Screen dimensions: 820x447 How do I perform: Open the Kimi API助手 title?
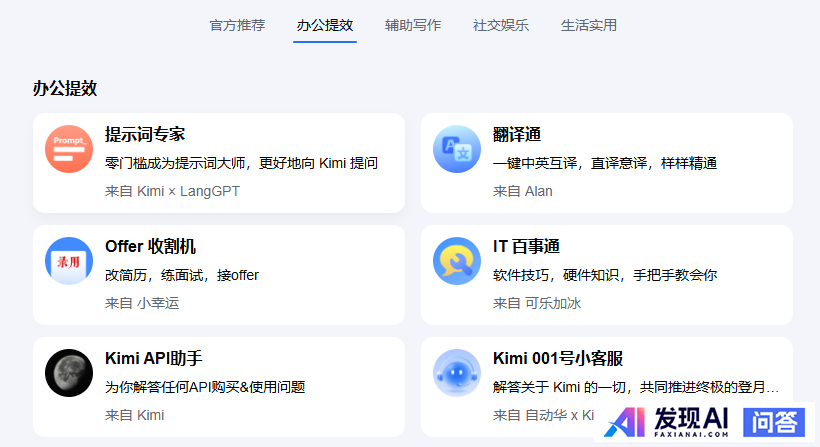click(153, 358)
